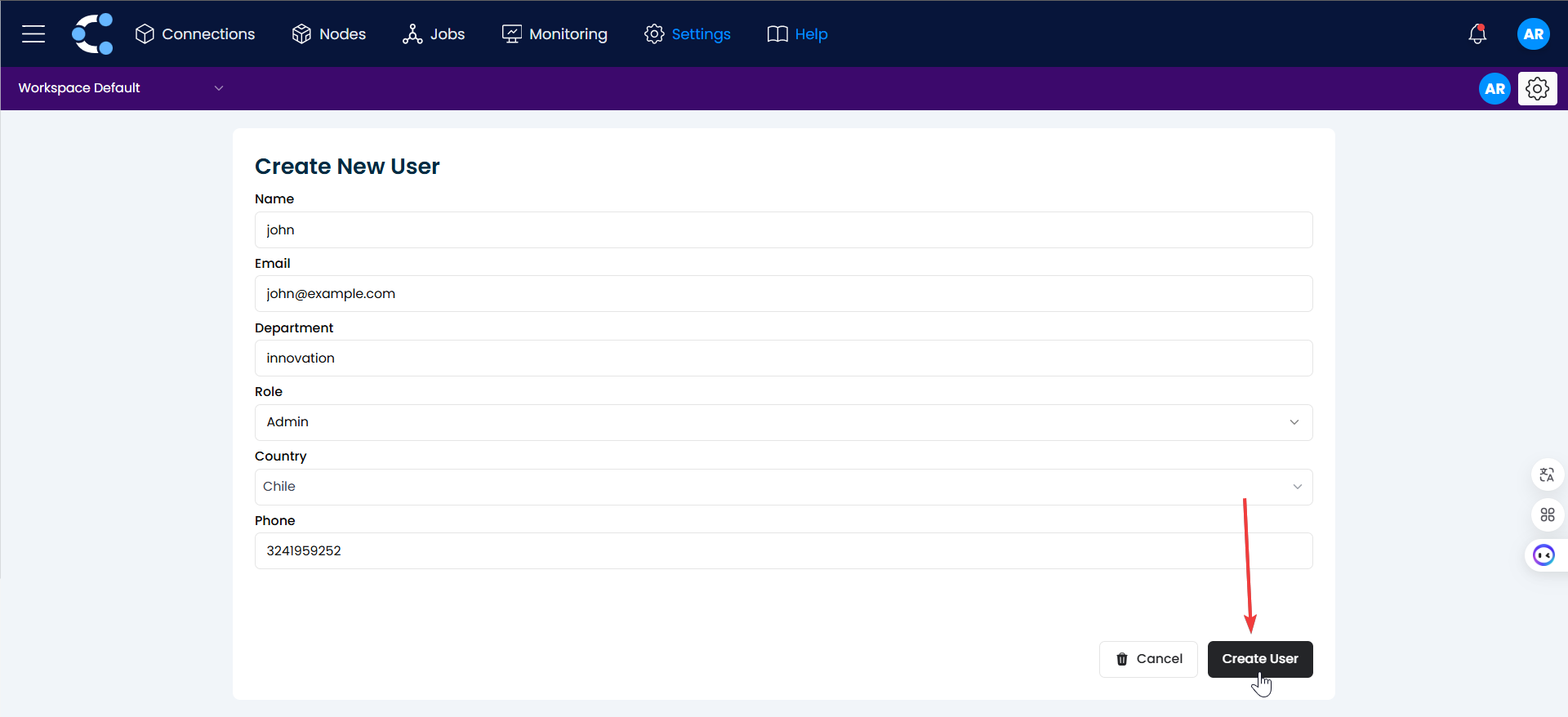The width and height of the screenshot is (1568, 717).
Task: Open Settings in top navigation
Action: pos(688,33)
